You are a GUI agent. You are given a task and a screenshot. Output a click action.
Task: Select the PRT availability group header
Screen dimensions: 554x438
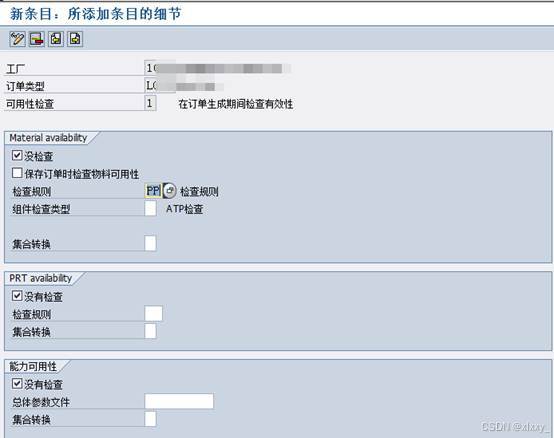click(x=41, y=278)
